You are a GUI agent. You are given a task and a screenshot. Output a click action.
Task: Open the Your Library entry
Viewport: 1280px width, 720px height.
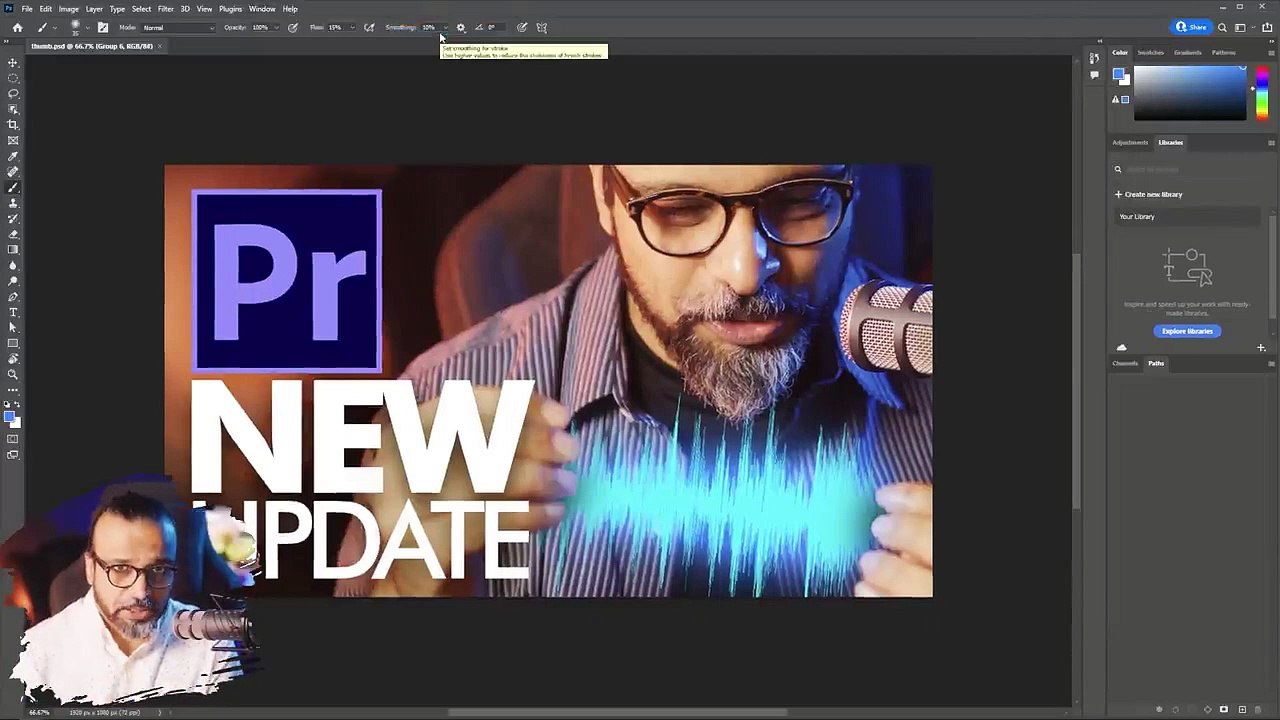tap(1186, 216)
